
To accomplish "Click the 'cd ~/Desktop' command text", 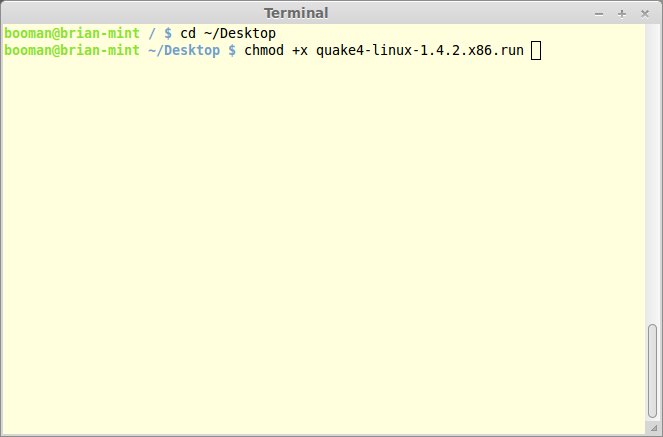I will tap(228, 33).
